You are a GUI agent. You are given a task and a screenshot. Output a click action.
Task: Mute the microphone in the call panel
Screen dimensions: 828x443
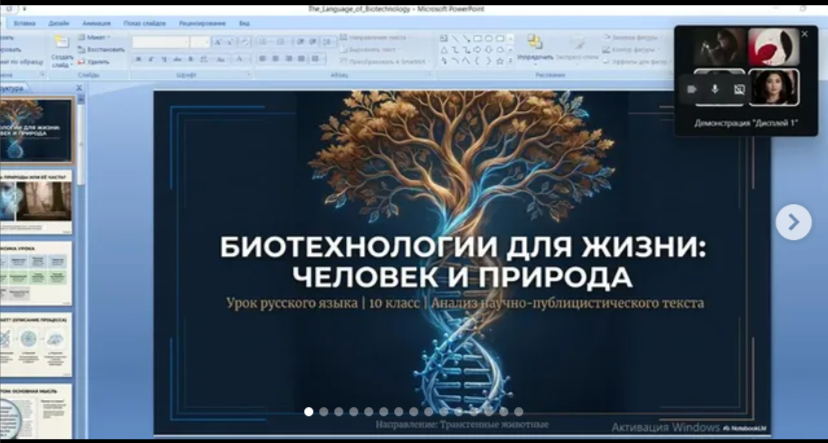click(x=714, y=89)
